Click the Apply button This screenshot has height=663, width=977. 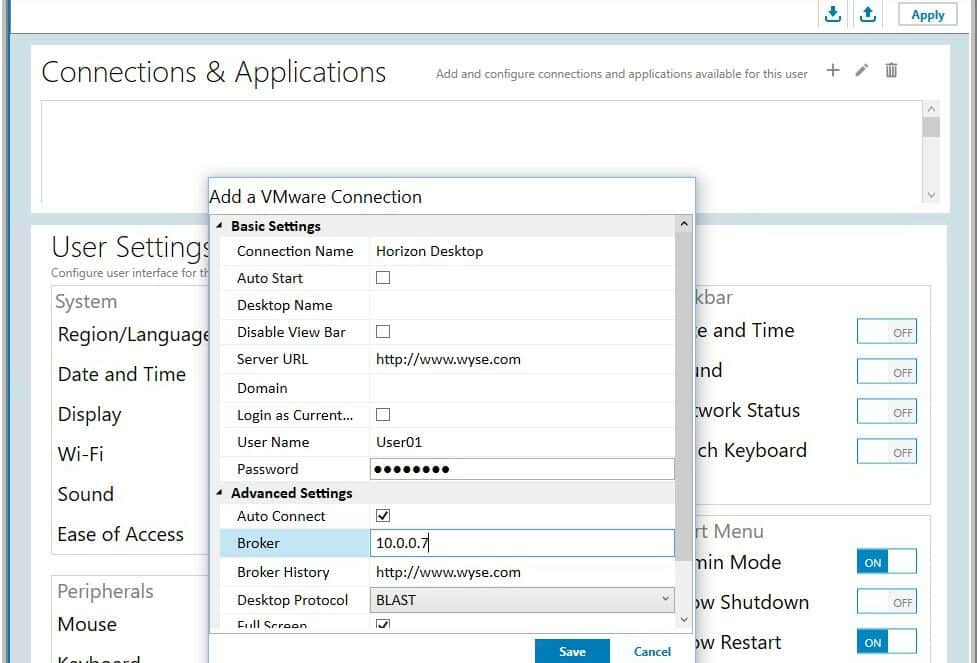927,14
